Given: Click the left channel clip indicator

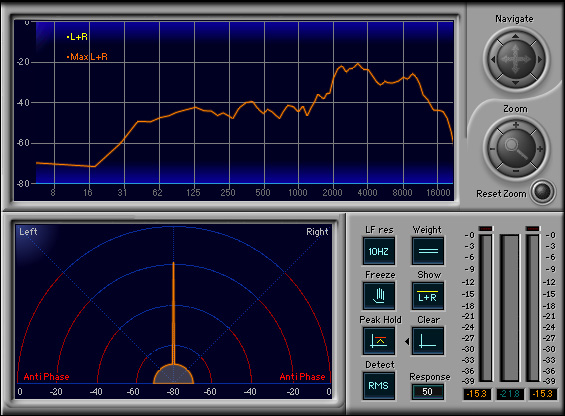Looking at the screenshot, I should (485, 229).
